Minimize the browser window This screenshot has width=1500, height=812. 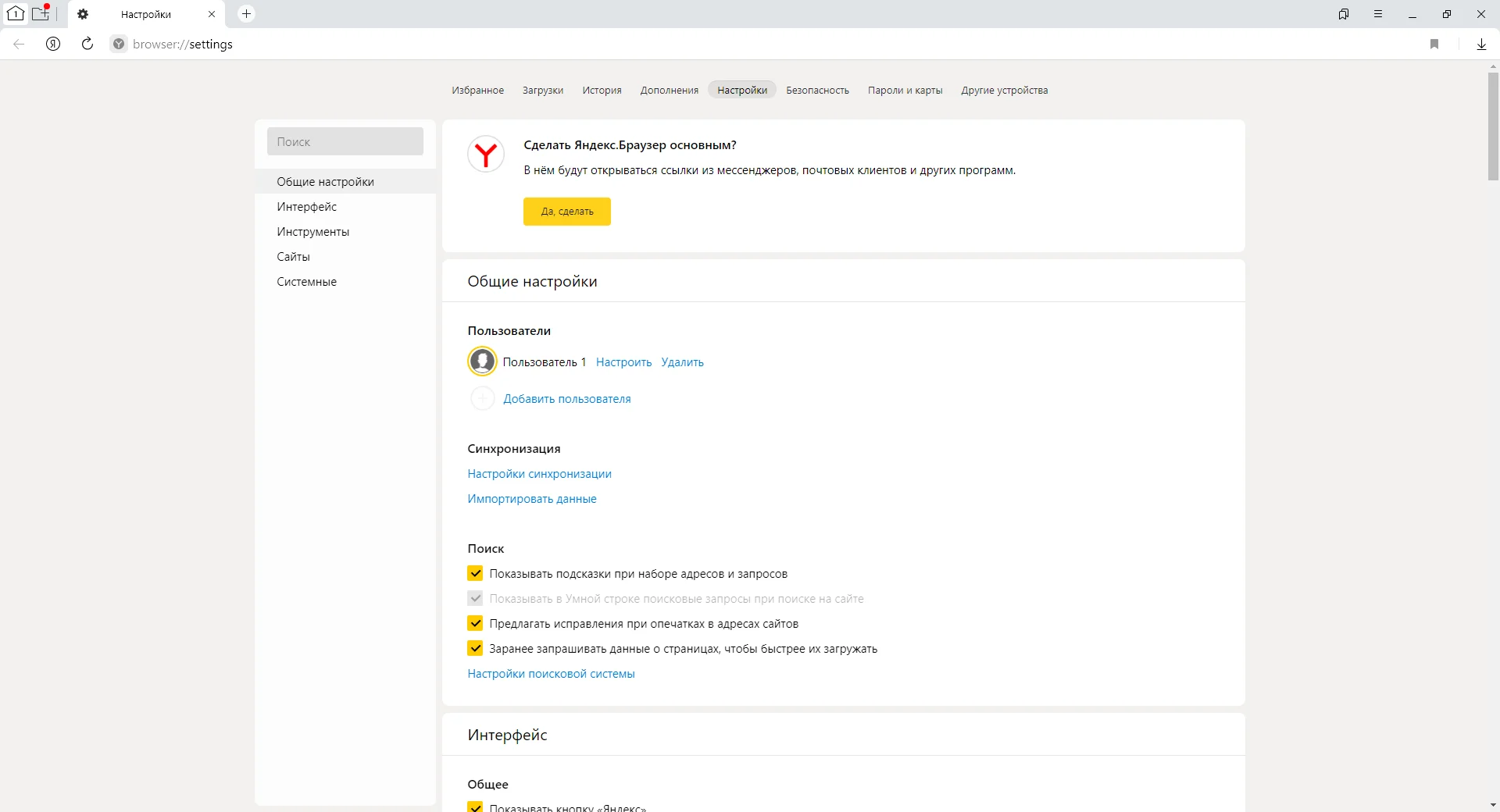coord(1412,14)
